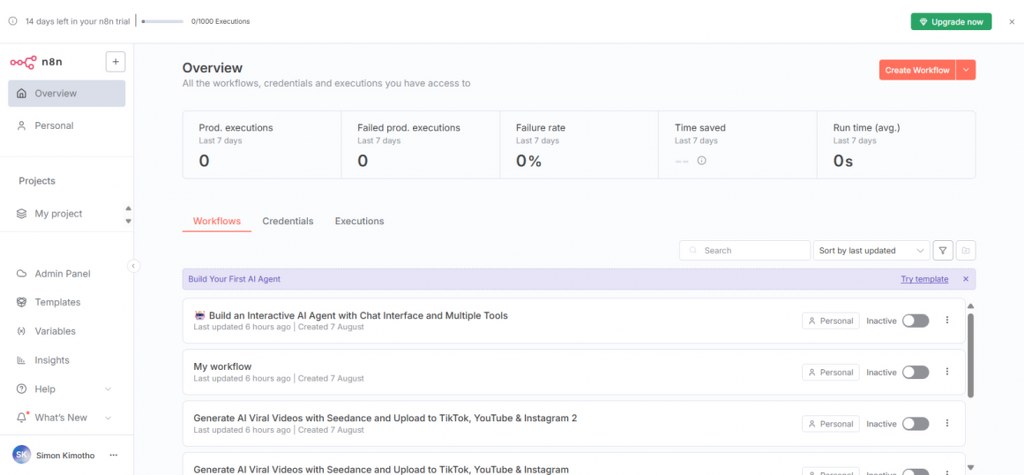
Task: Click the Personal tag on My workflow
Action: coord(831,372)
